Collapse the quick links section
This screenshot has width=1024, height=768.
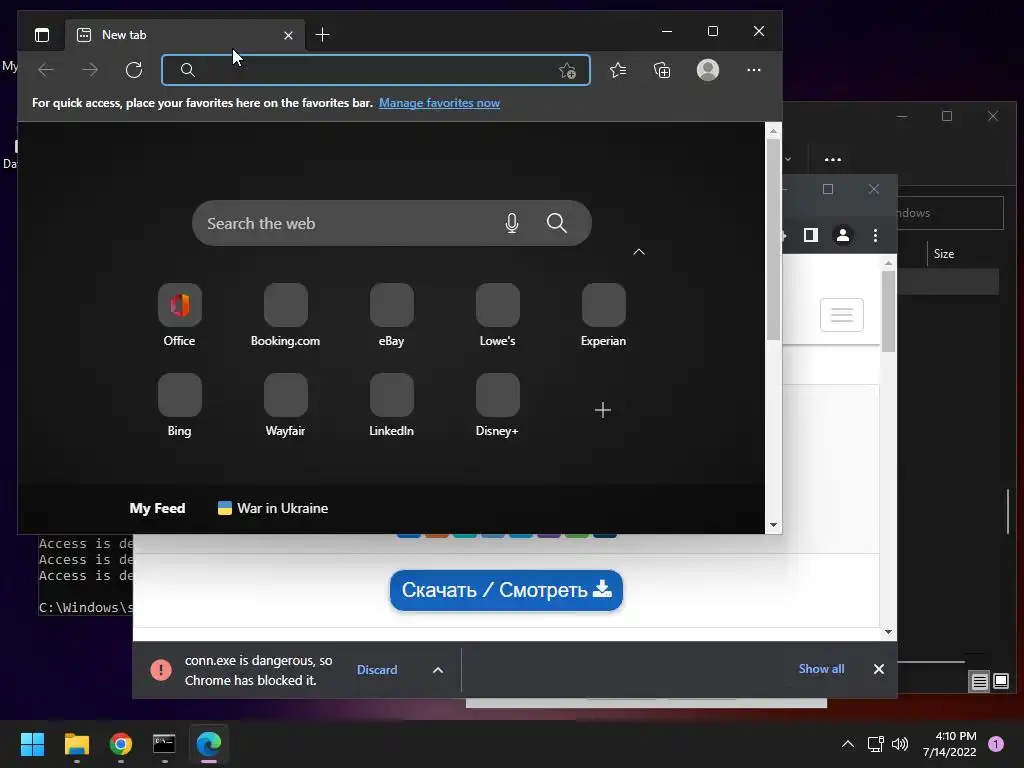tap(639, 252)
